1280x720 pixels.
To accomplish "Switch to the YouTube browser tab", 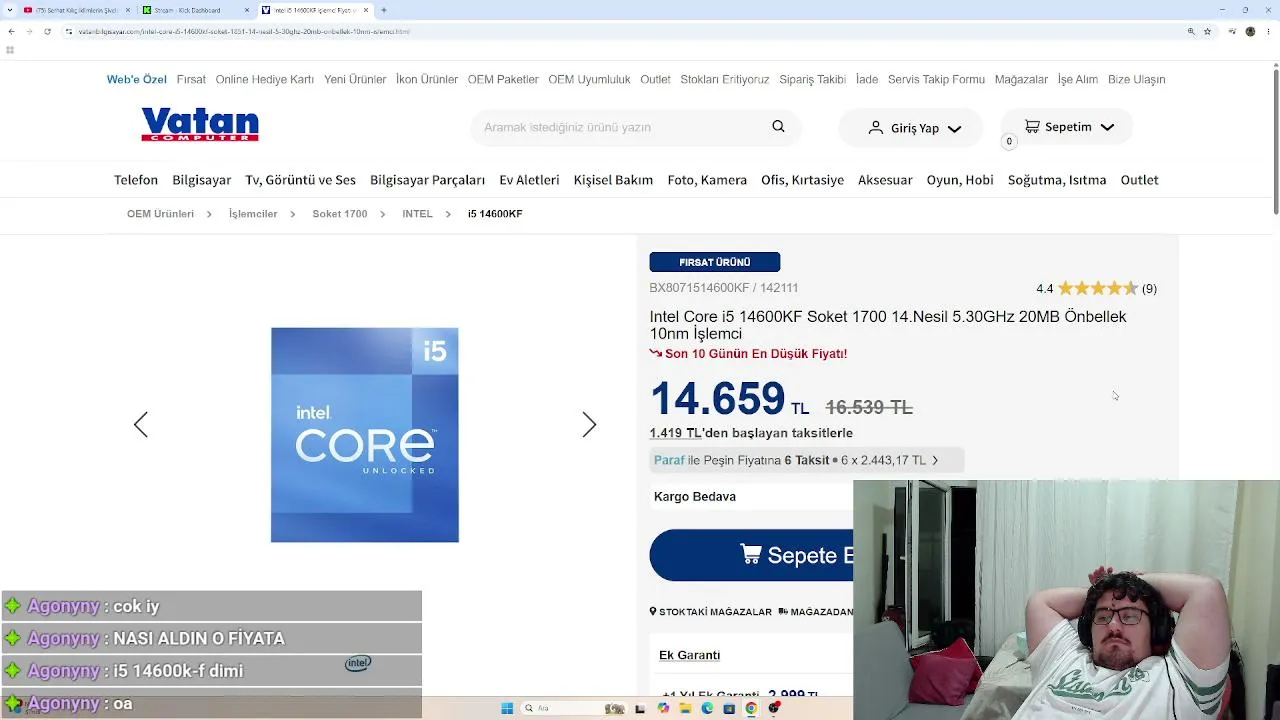I will pyautogui.click(x=76, y=10).
